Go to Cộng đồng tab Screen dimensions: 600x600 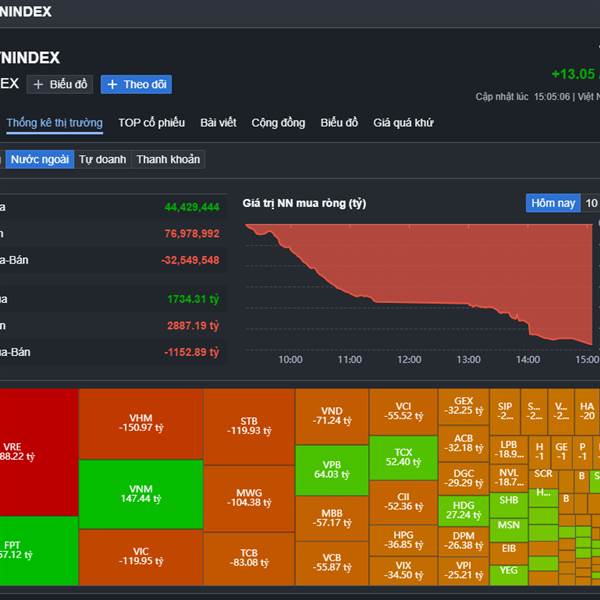[278, 123]
